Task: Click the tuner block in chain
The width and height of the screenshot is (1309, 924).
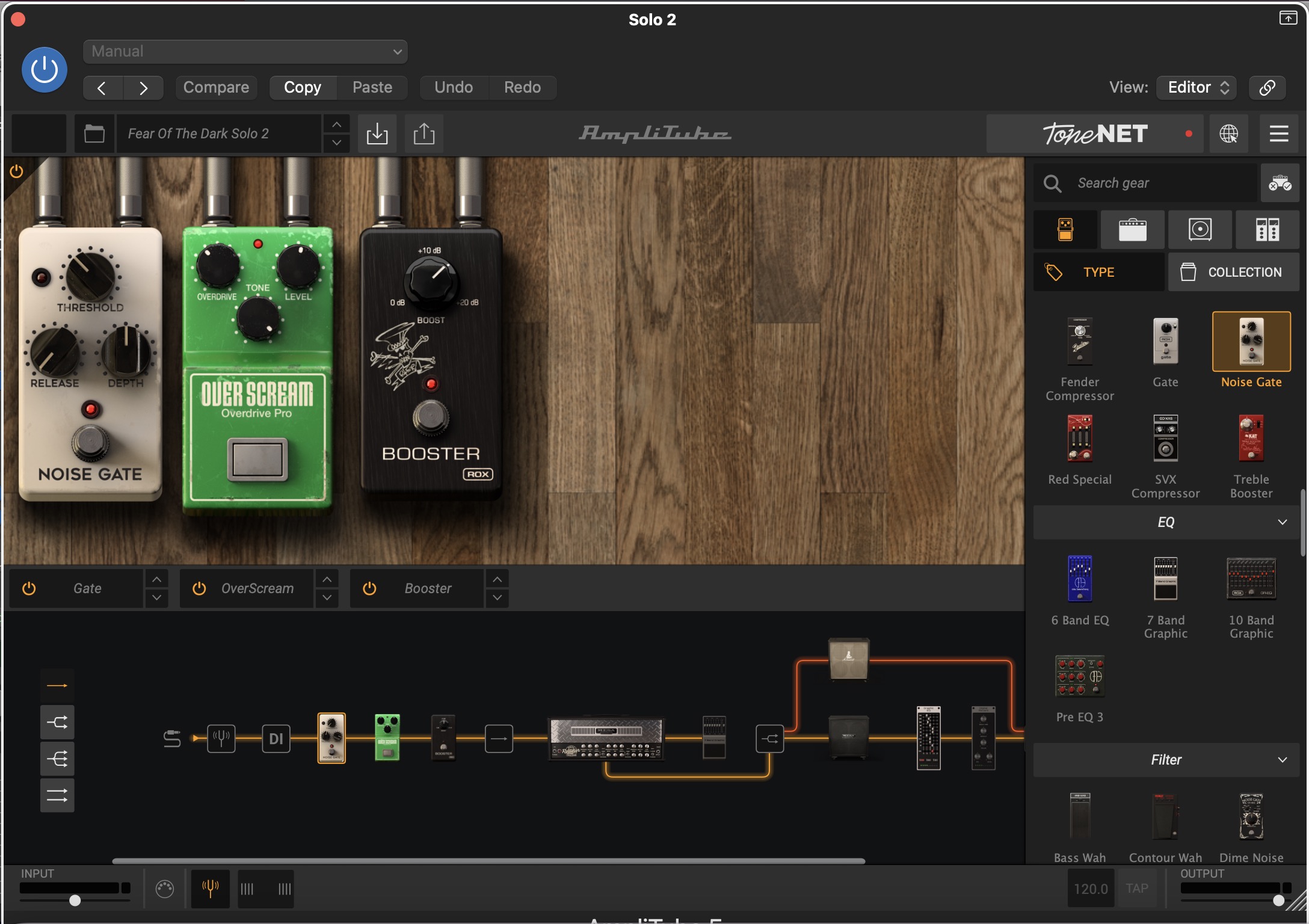Action: 221,738
